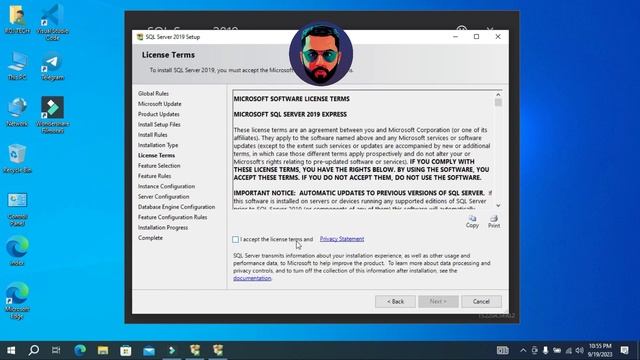
Task: Go back with the '< Back' button
Action: 395,302
